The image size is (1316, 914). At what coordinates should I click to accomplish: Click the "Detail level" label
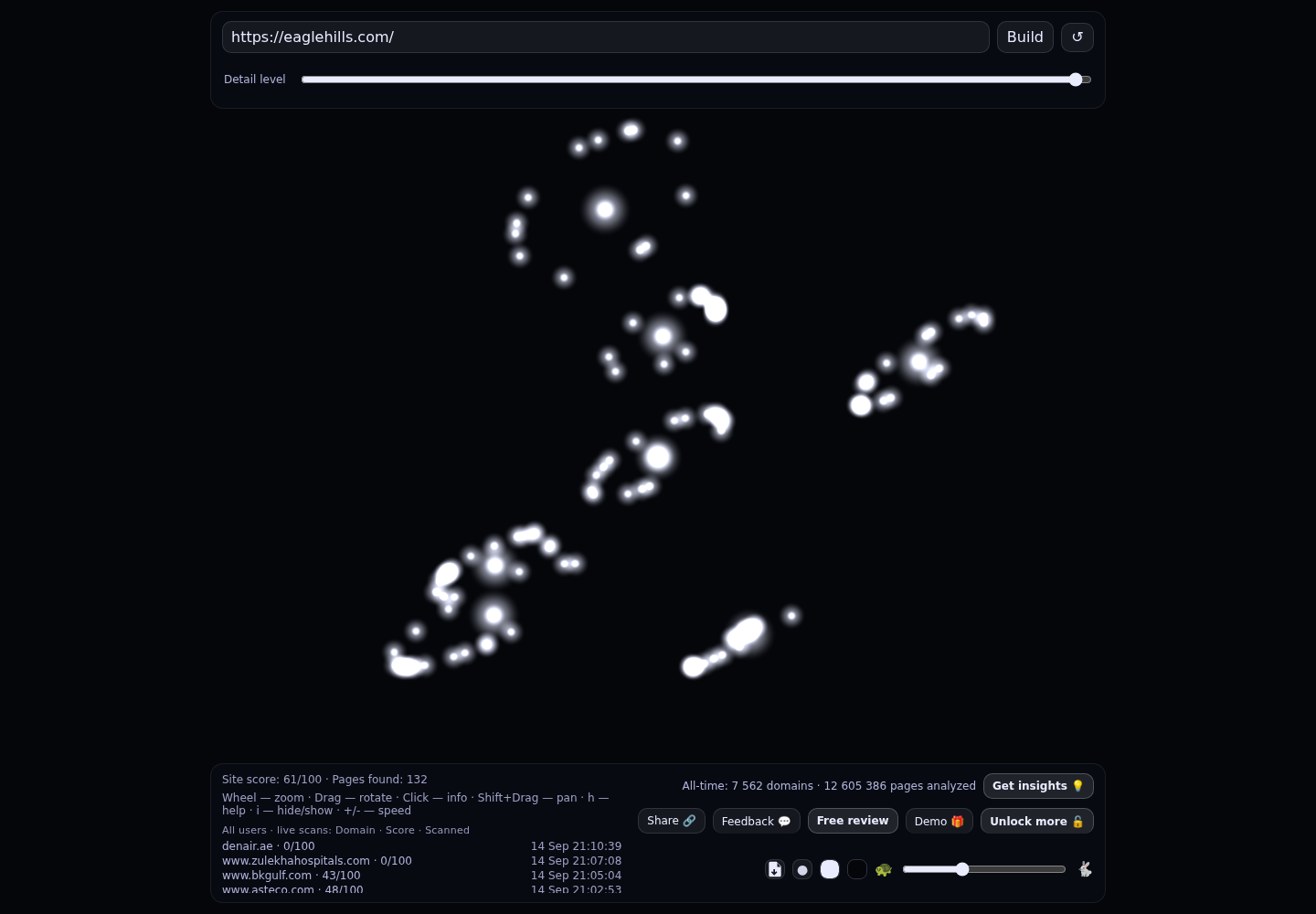tap(255, 80)
